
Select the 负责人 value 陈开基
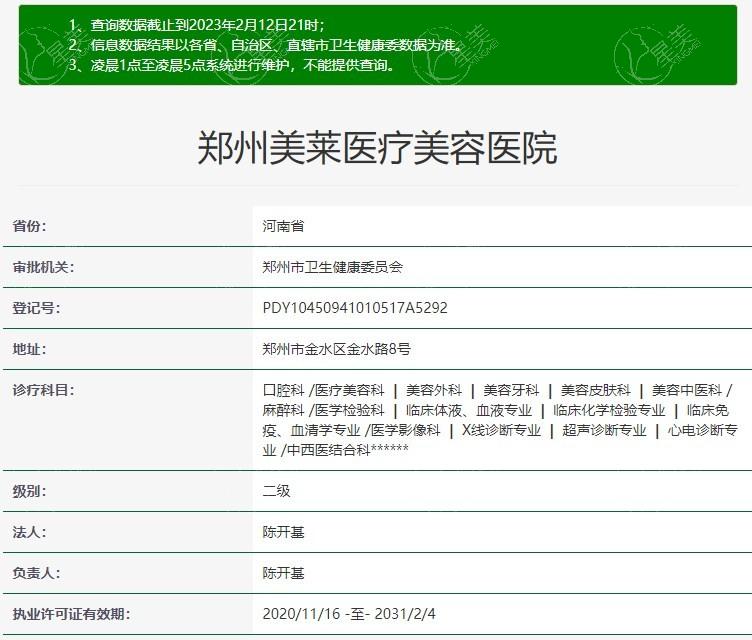coord(283,573)
